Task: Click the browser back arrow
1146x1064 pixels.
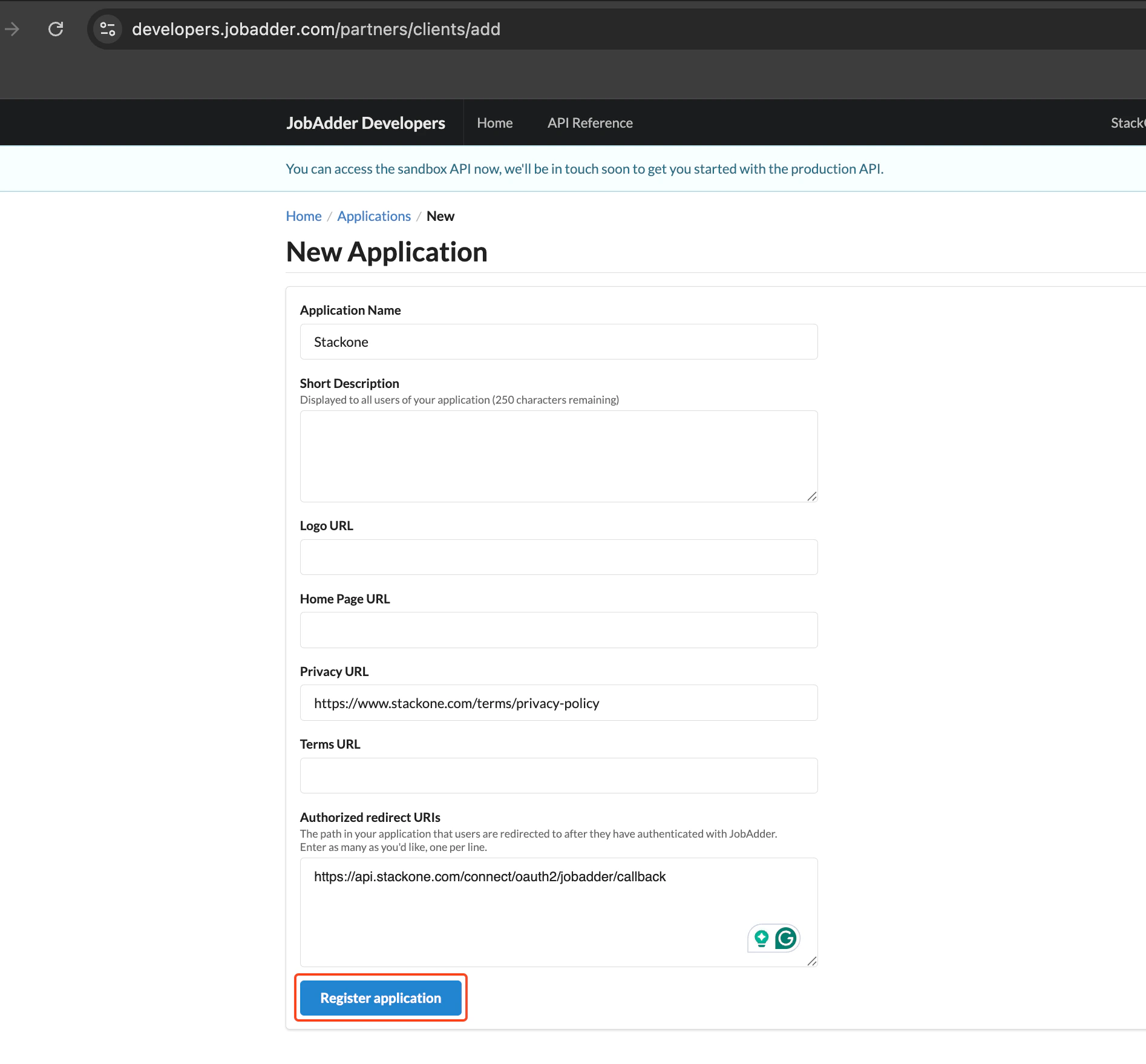Action: tap(13, 28)
